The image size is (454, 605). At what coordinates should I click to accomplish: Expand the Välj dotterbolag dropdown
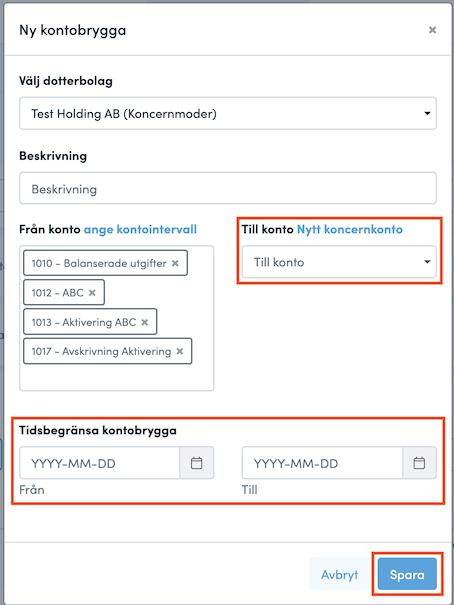click(x=228, y=113)
